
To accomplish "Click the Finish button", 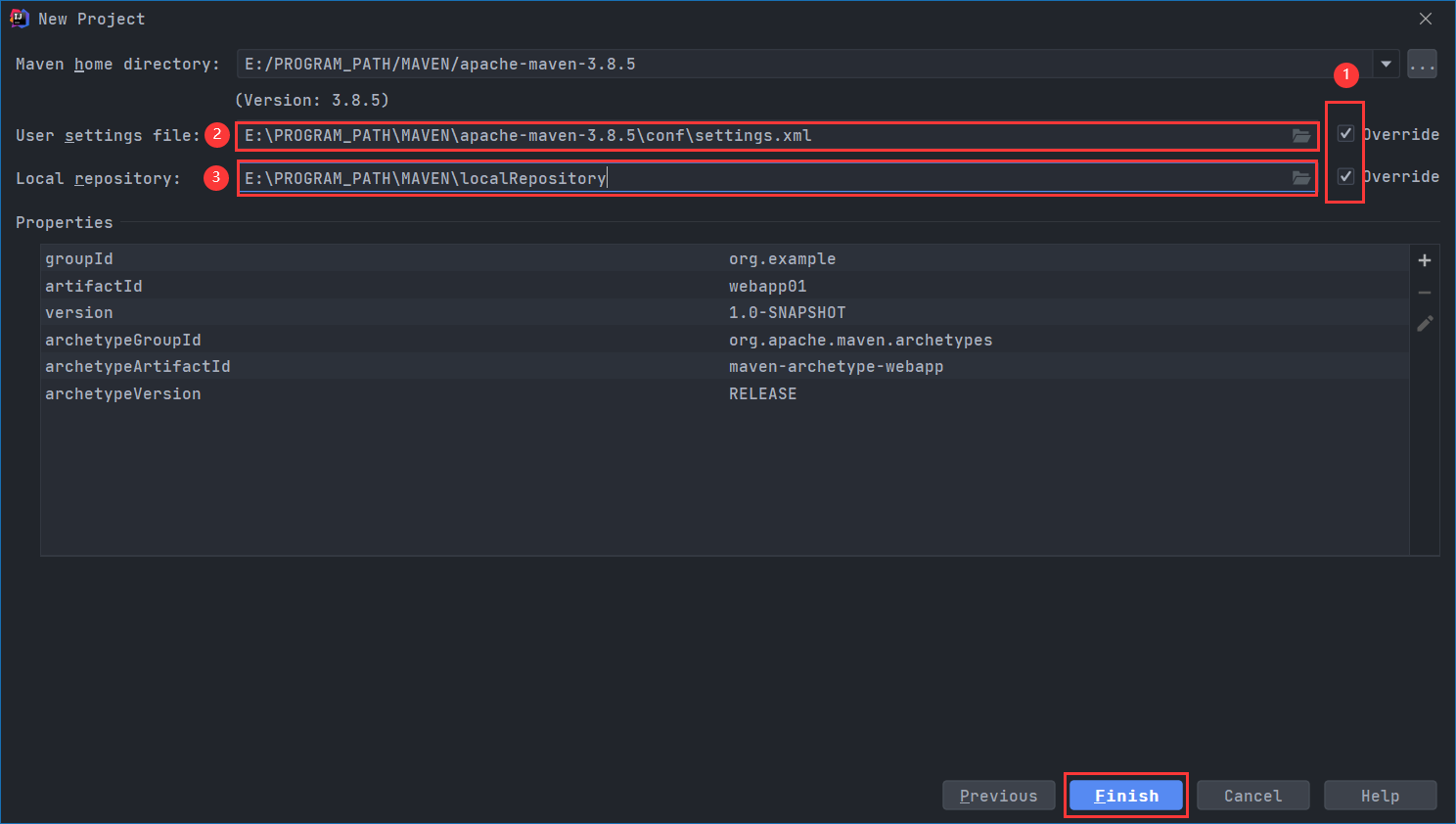I will (x=1126, y=796).
